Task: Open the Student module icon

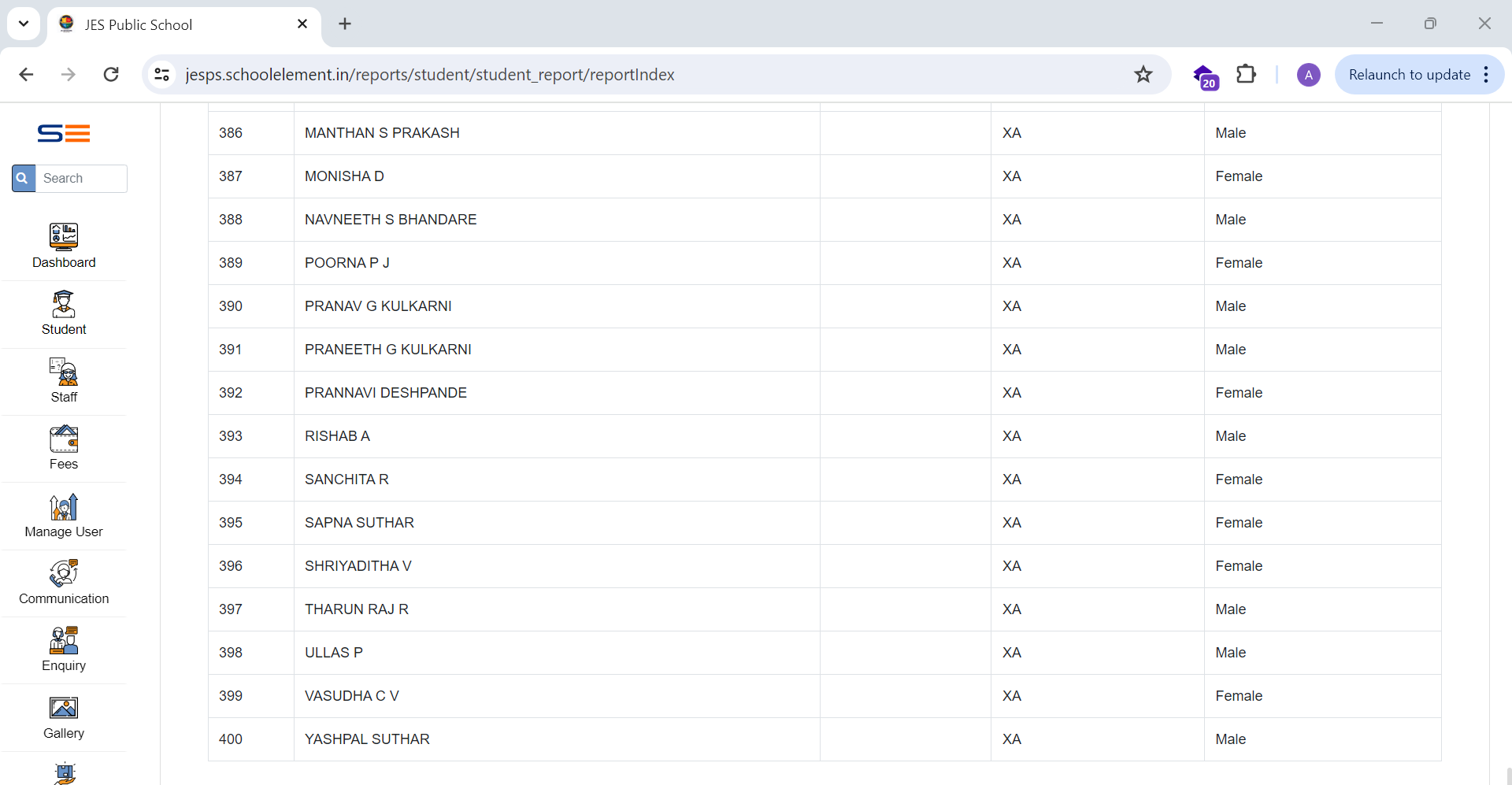Action: [64, 304]
